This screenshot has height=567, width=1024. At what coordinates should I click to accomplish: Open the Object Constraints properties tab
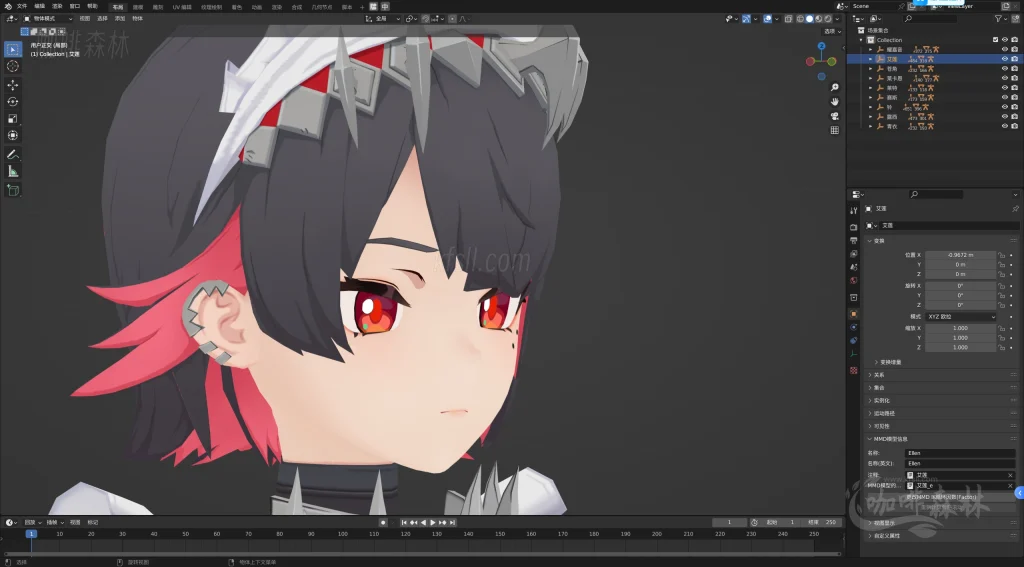[854, 340]
